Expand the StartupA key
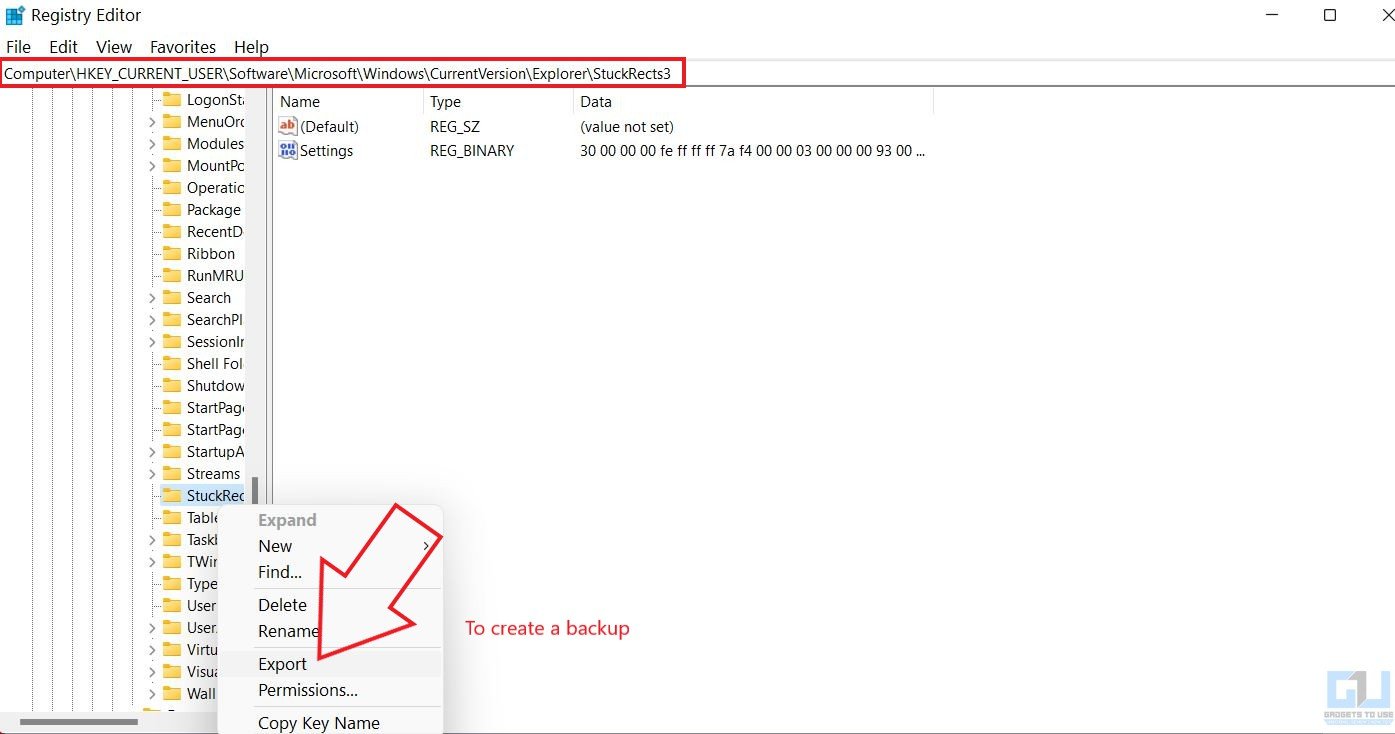The height and width of the screenshot is (734, 1395). (152, 452)
